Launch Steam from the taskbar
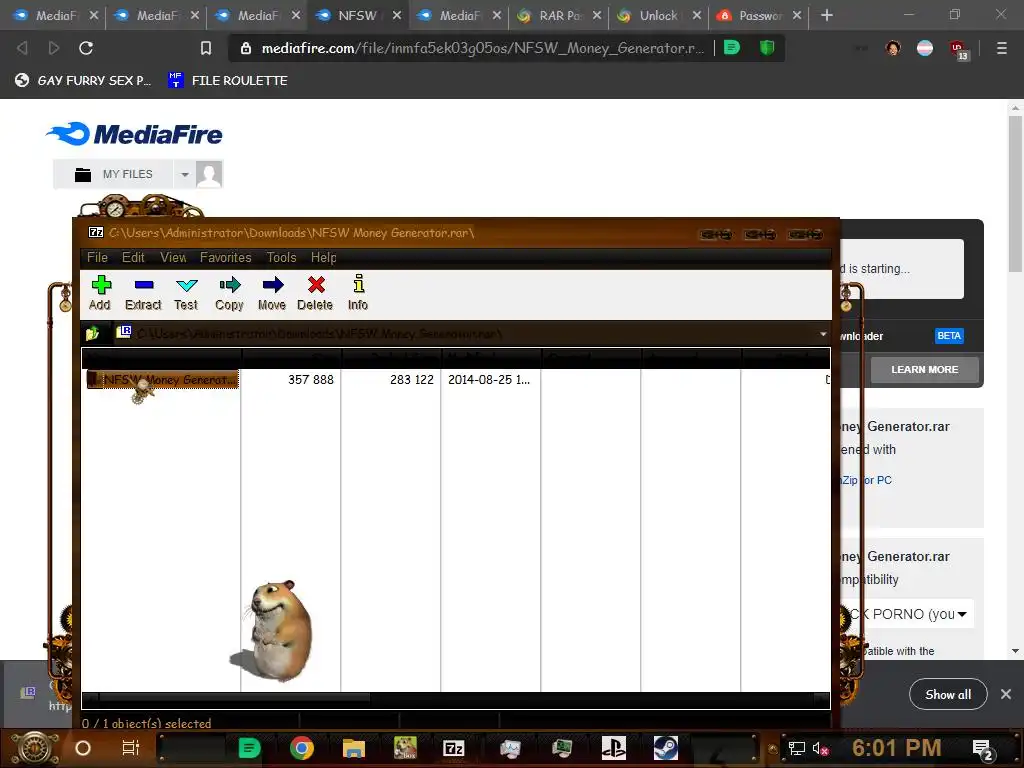Viewport: 1024px width, 768px height. (665, 748)
